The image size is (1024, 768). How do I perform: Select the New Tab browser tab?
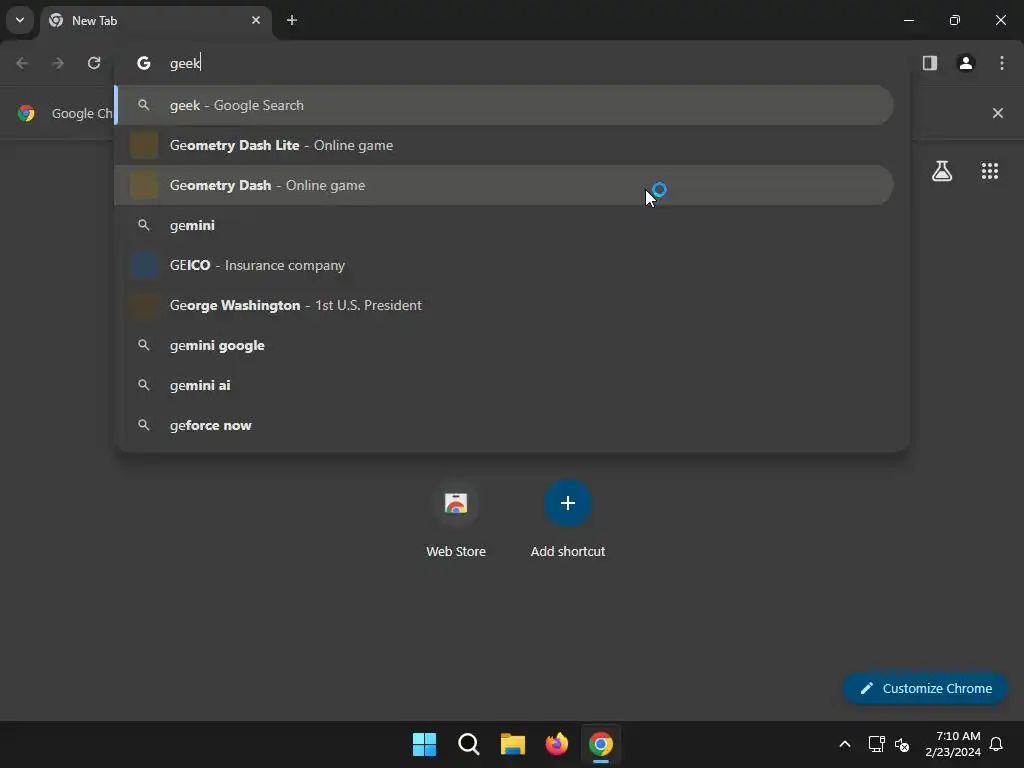coord(157,21)
